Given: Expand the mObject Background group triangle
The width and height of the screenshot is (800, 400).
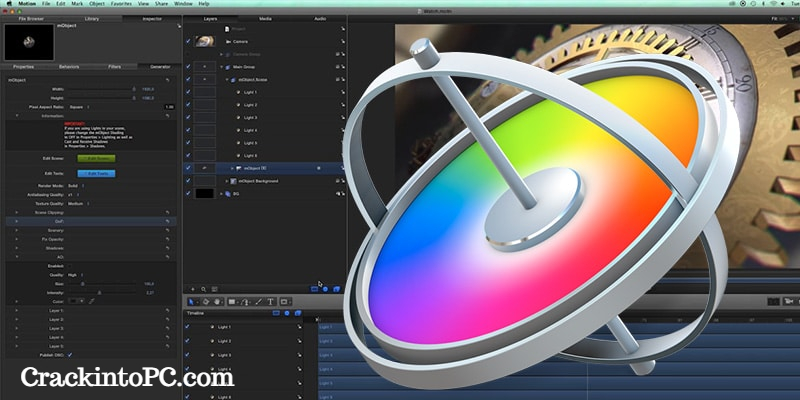Looking at the screenshot, I should [x=228, y=181].
